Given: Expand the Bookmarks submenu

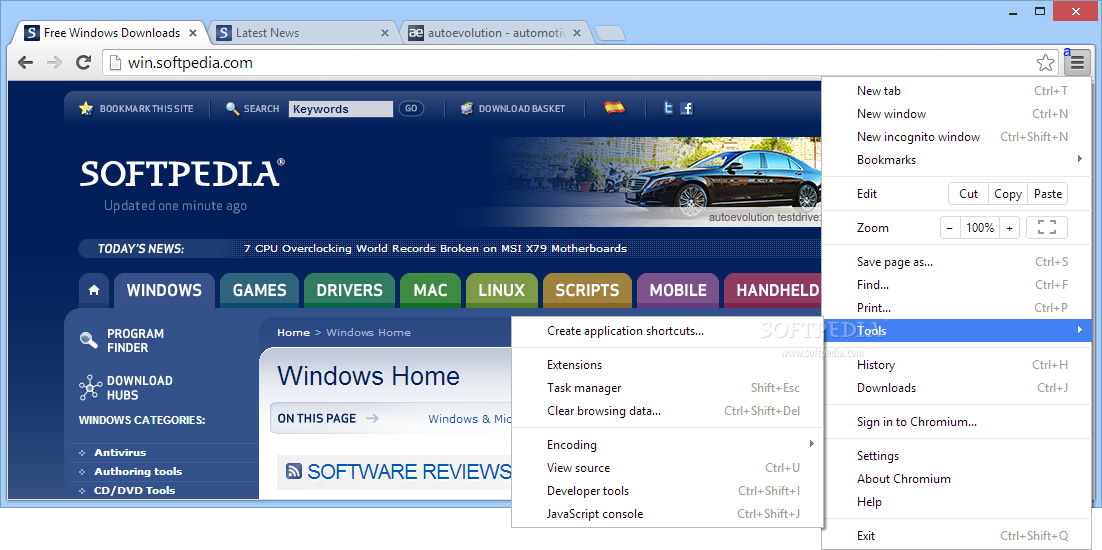Looking at the screenshot, I should [957, 159].
